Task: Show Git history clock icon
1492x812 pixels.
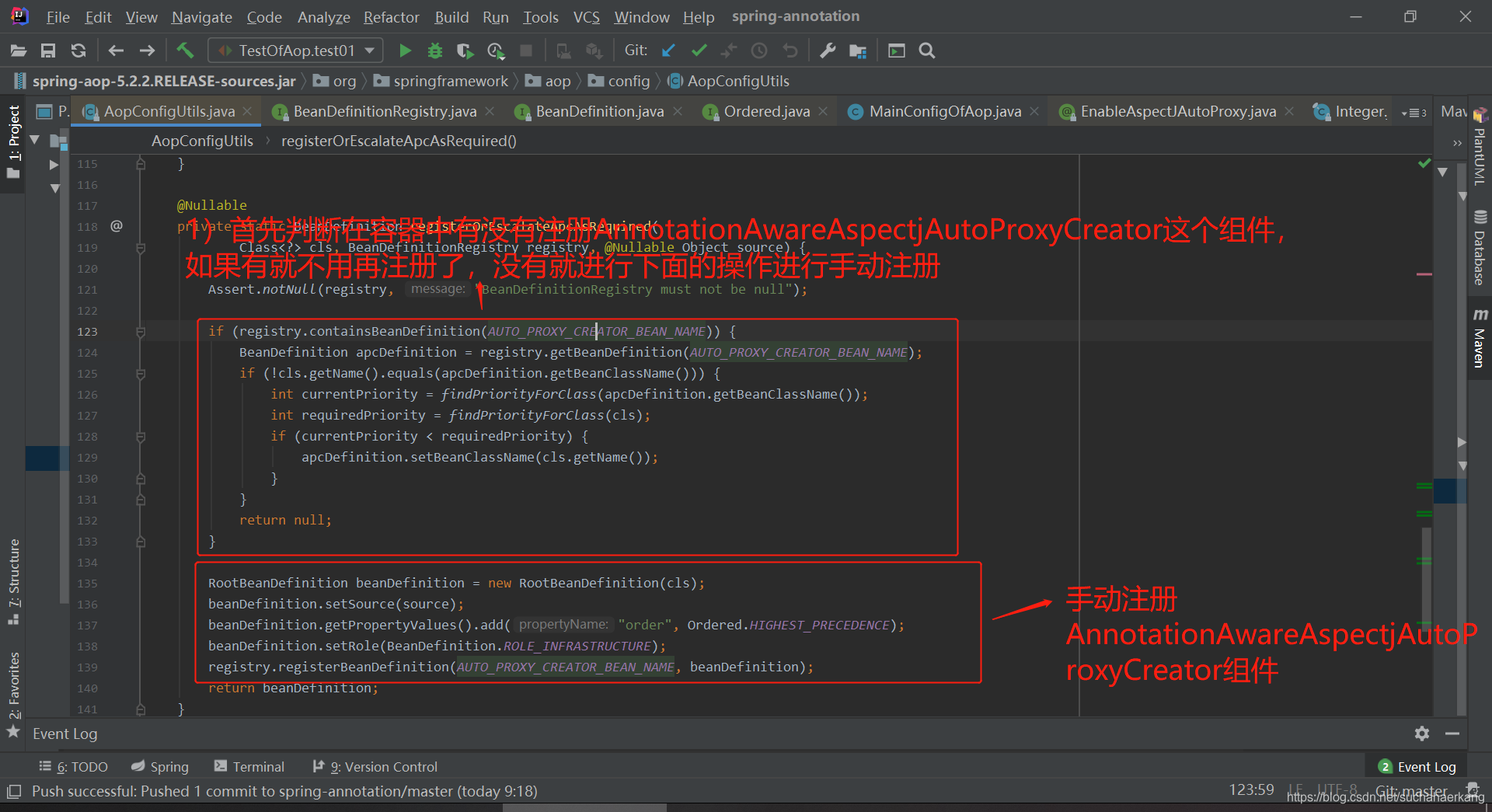Action: click(x=759, y=51)
